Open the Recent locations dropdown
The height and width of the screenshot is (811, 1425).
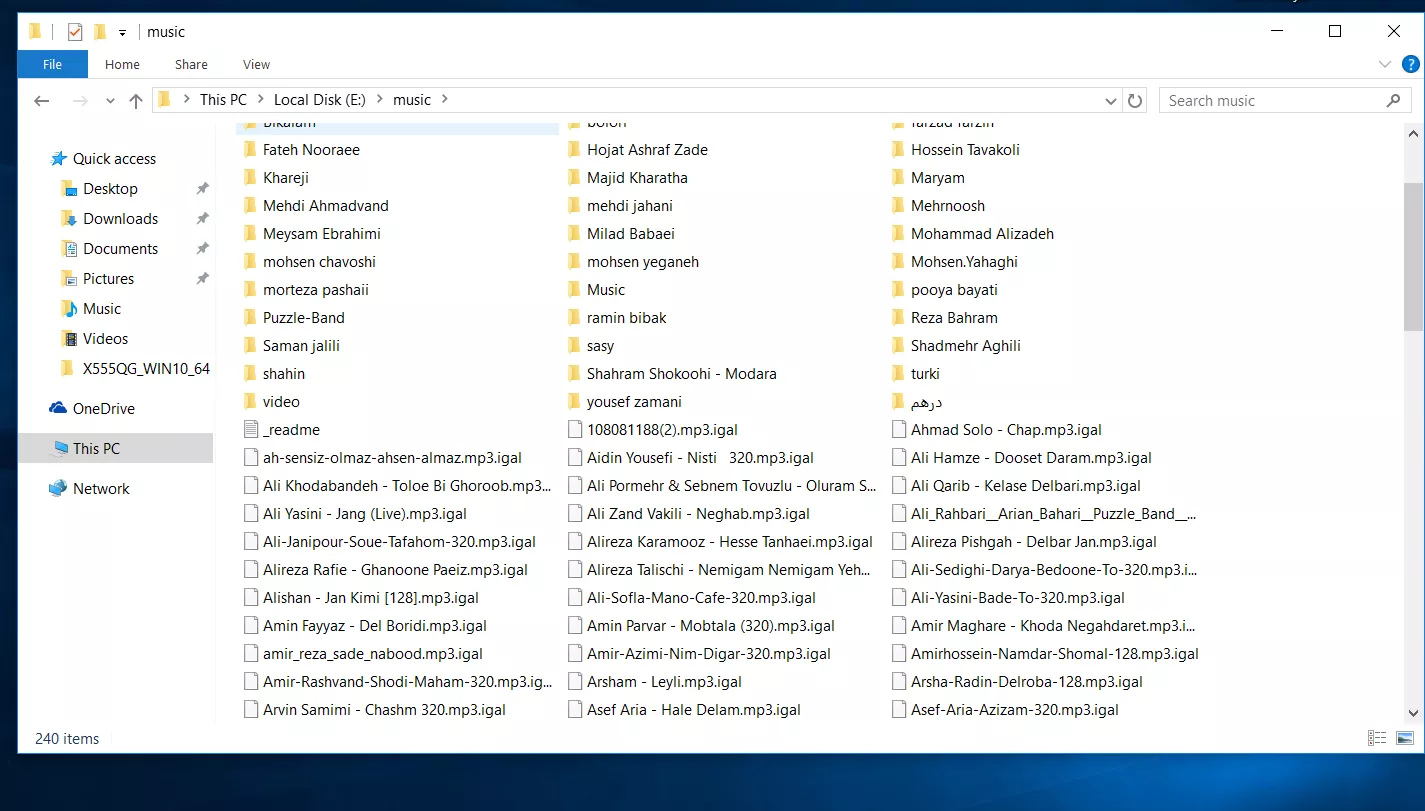pos(110,101)
